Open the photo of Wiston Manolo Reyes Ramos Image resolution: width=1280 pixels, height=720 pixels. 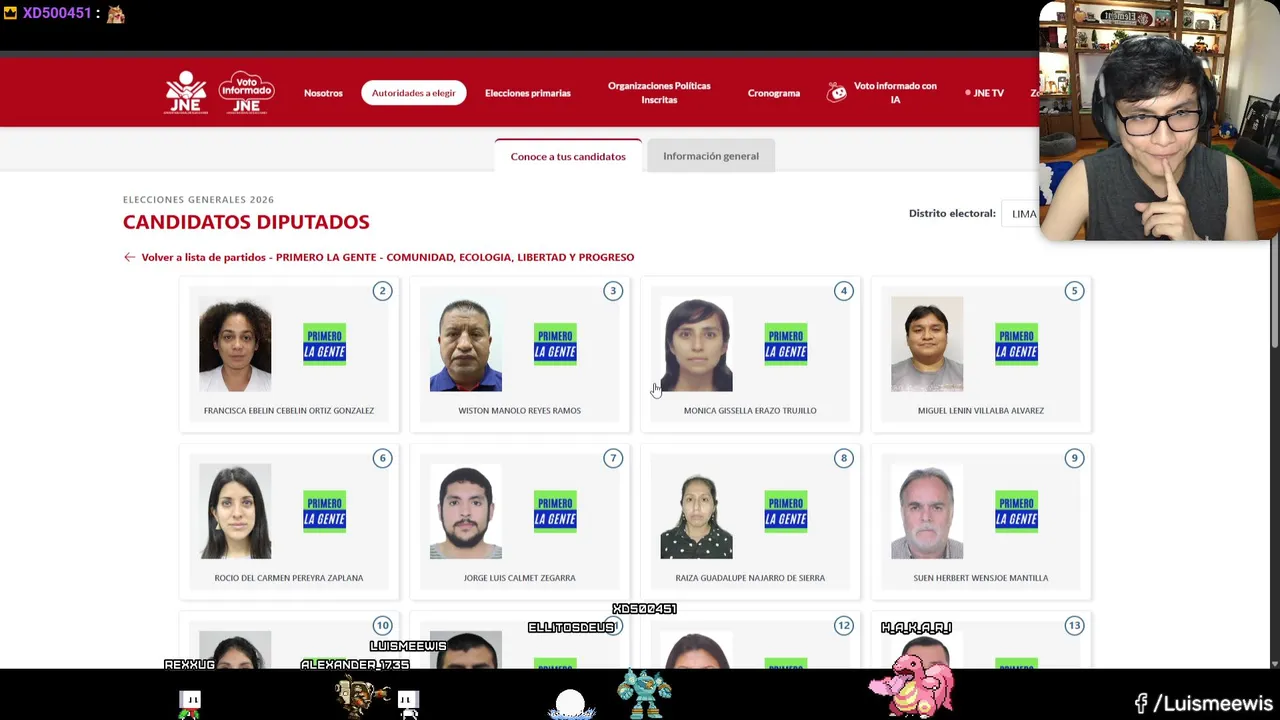coord(466,344)
